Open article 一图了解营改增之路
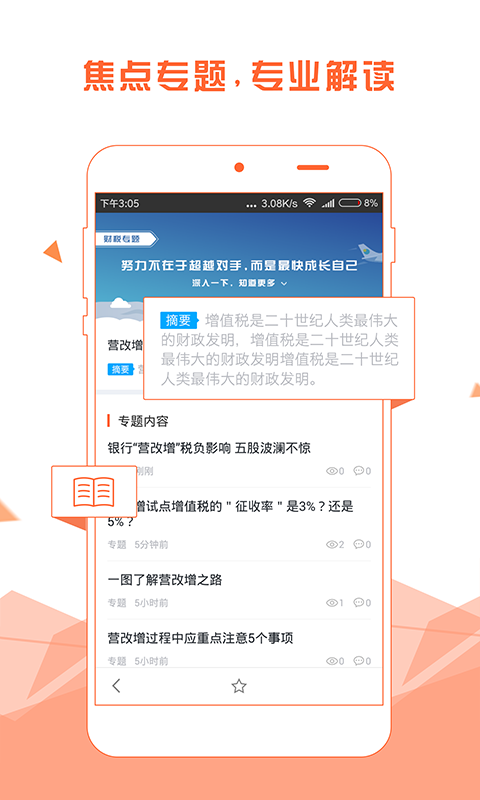480x800 pixels. click(165, 580)
